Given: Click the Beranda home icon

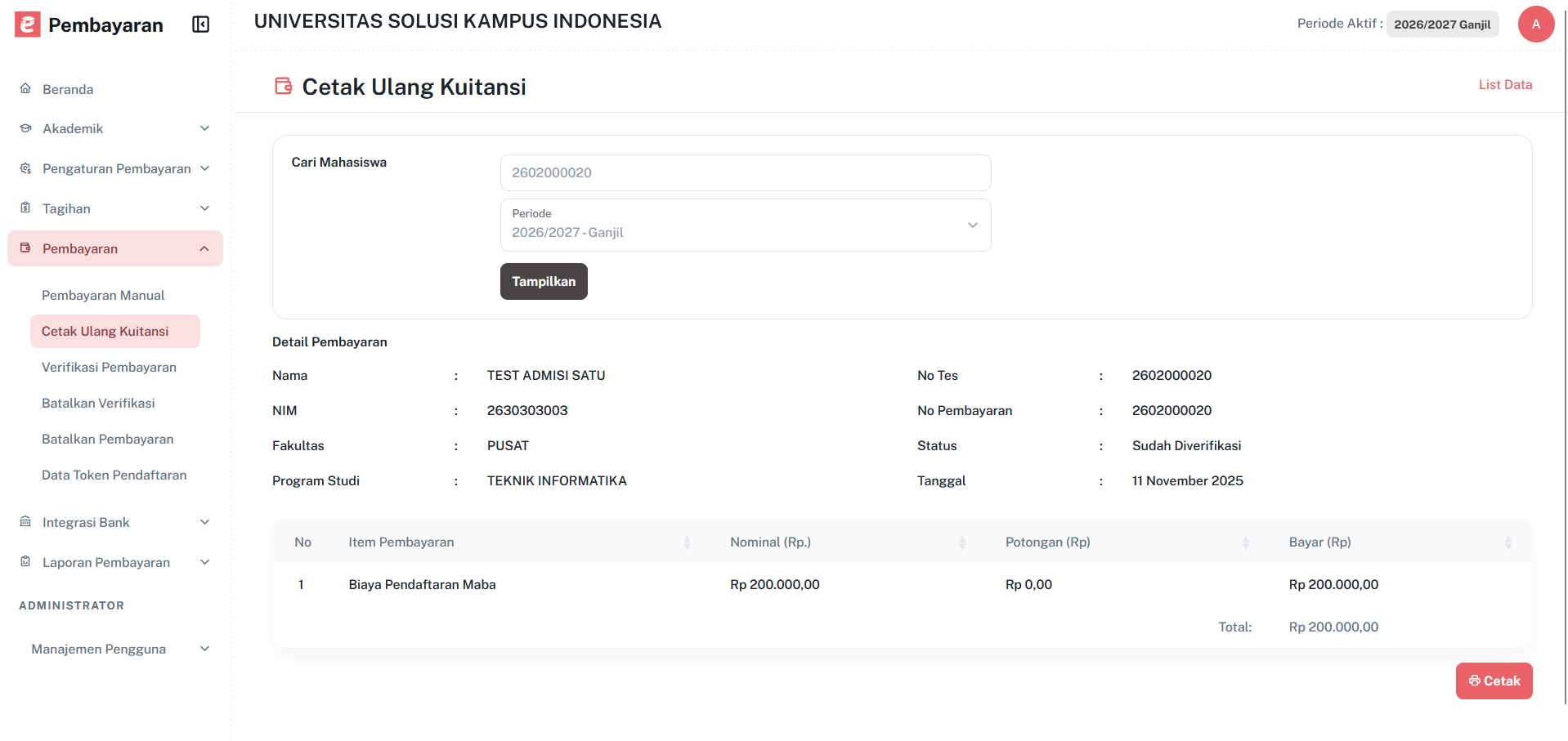Looking at the screenshot, I should pyautogui.click(x=25, y=88).
